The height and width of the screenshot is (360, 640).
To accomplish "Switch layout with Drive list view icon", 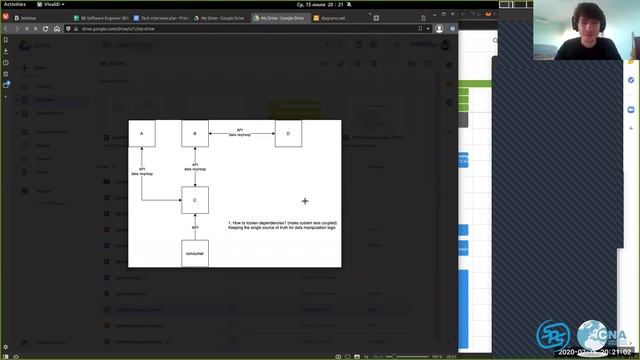I will (411, 64).
